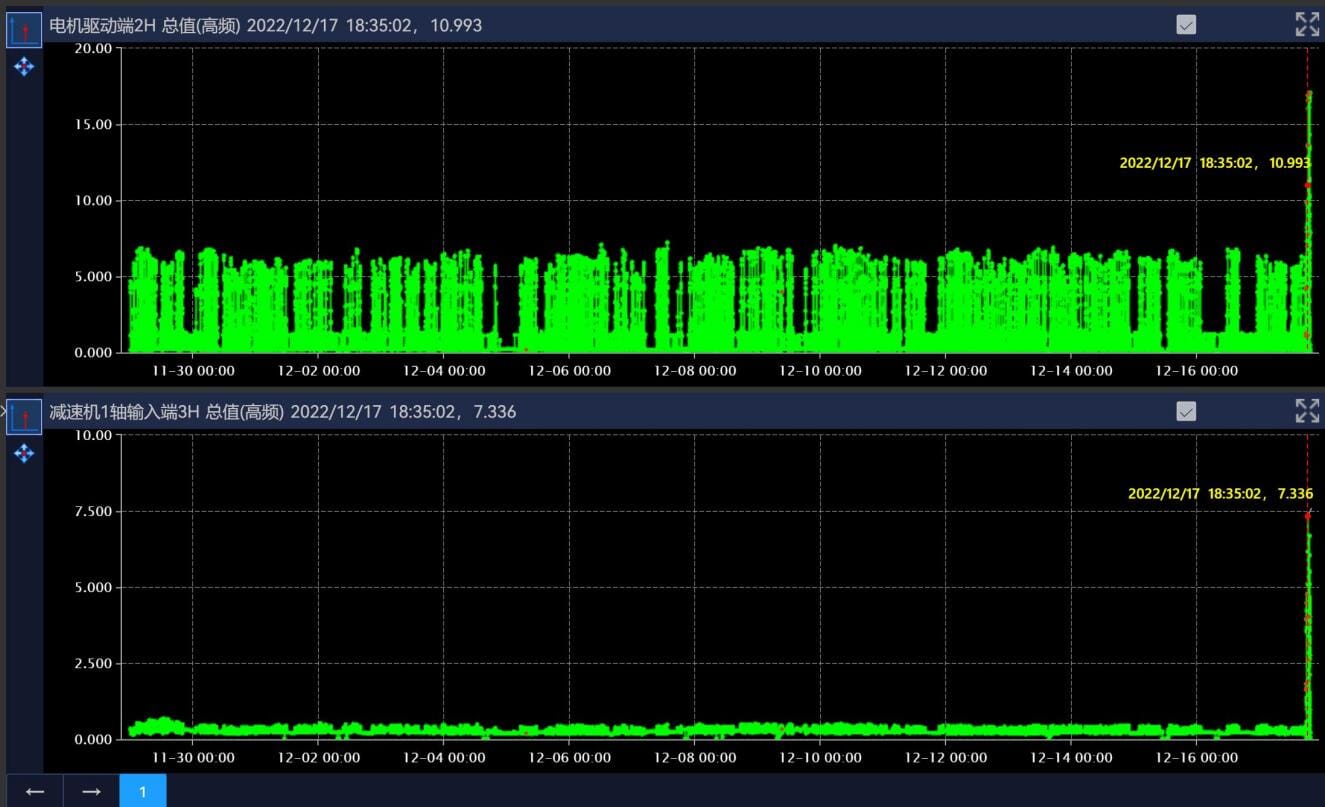Viewport: 1325px width, 807px height.
Task: Select the cursor tool on the 减速机1轴输入端3H chart
Action: click(24, 416)
